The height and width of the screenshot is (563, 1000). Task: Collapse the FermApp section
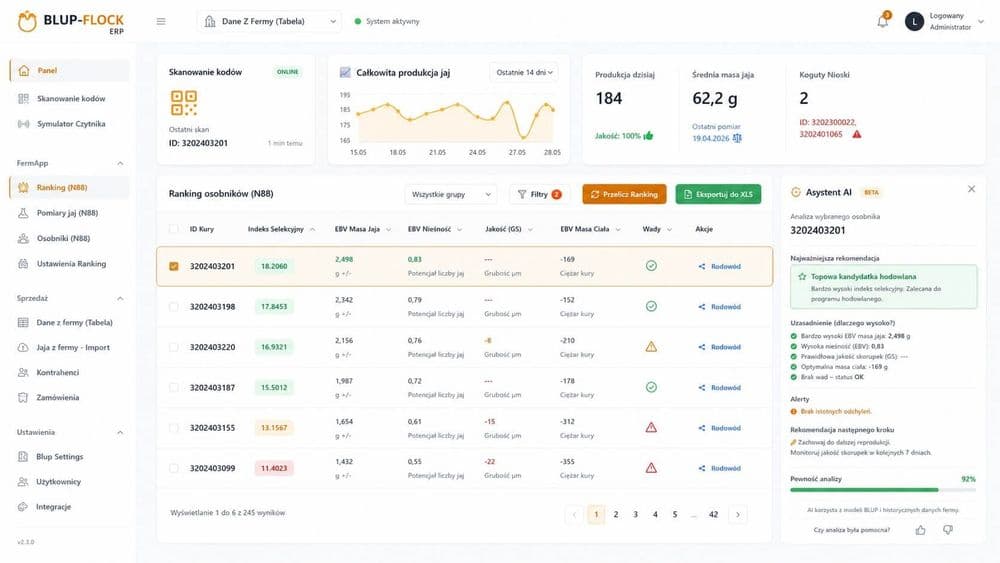(x=120, y=163)
